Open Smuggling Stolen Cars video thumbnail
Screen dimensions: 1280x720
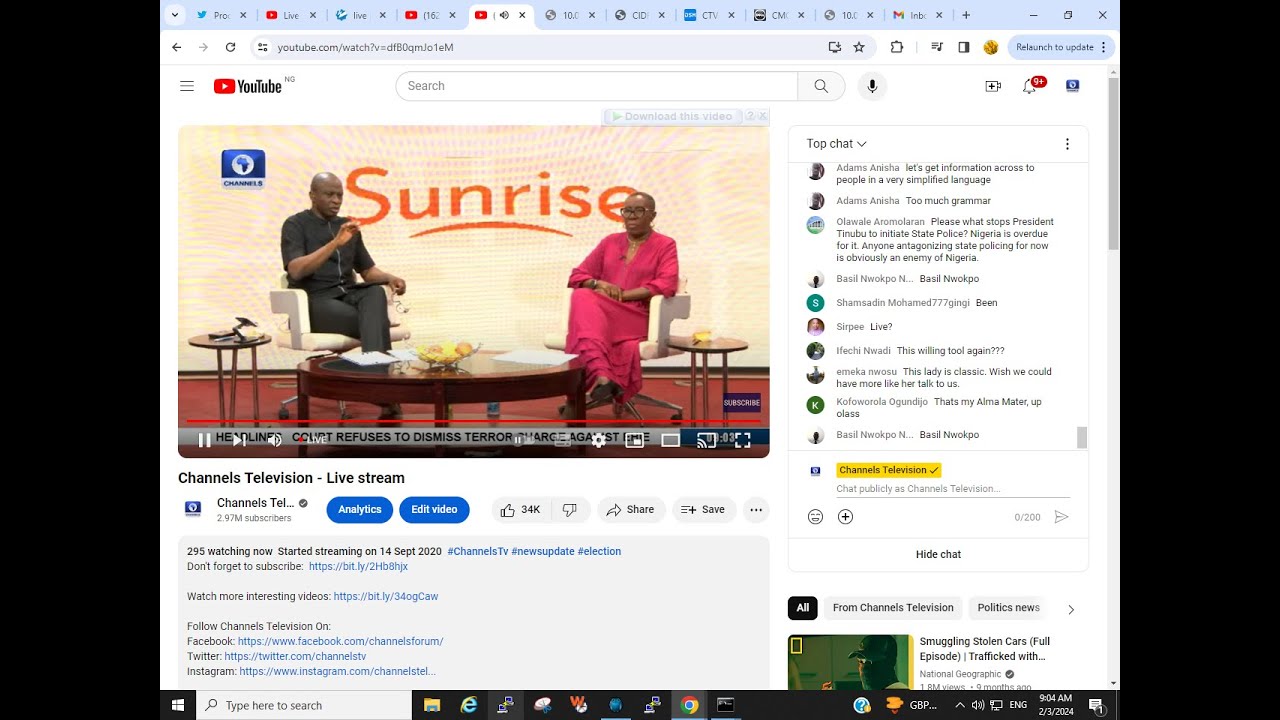pos(850,662)
